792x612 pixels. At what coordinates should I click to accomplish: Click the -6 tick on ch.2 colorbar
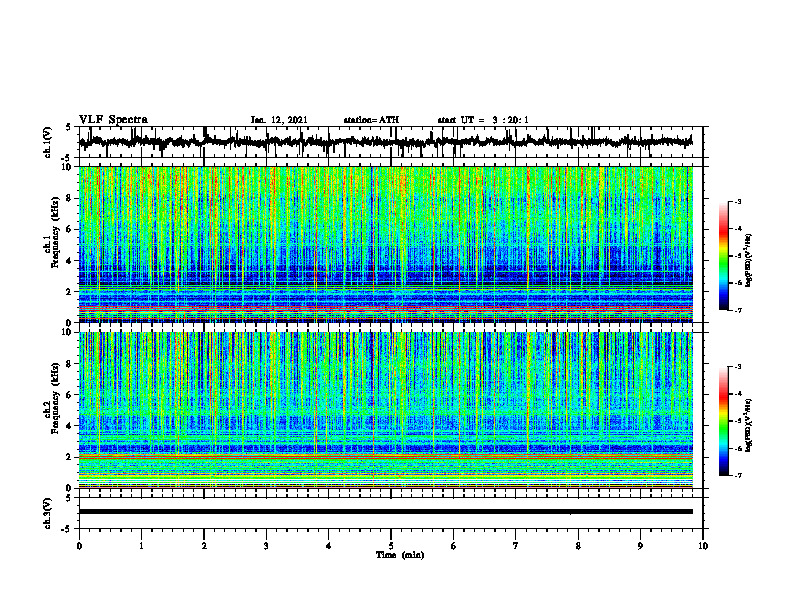point(738,448)
